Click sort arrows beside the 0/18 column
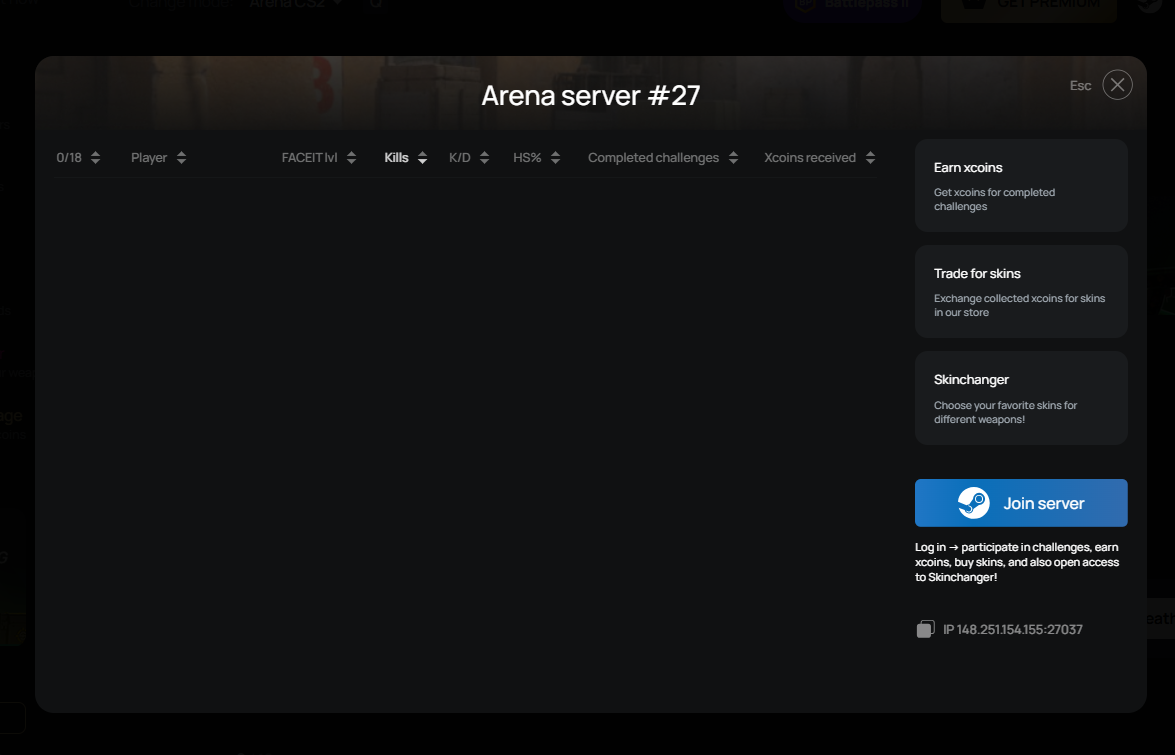The image size is (1175, 755). [95, 158]
